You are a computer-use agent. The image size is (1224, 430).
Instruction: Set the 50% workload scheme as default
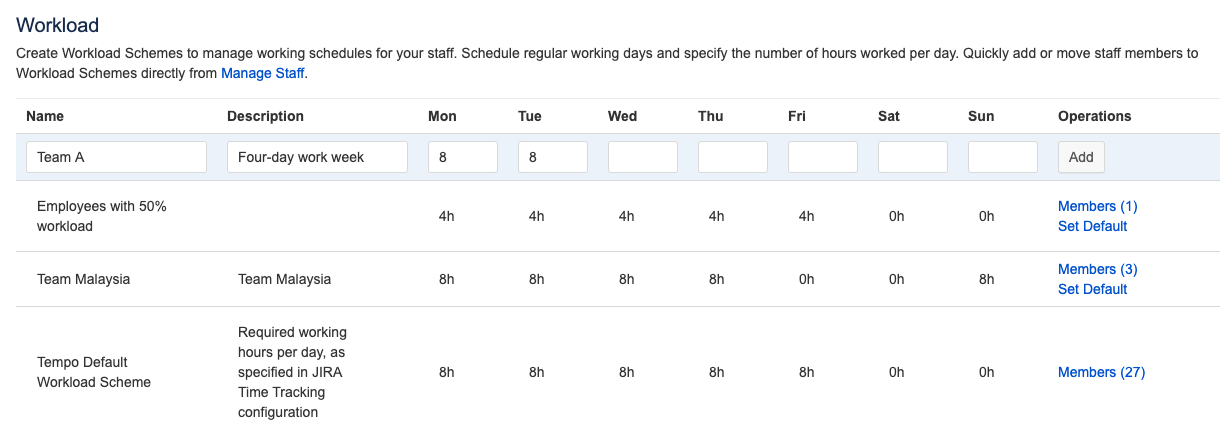coord(1092,226)
